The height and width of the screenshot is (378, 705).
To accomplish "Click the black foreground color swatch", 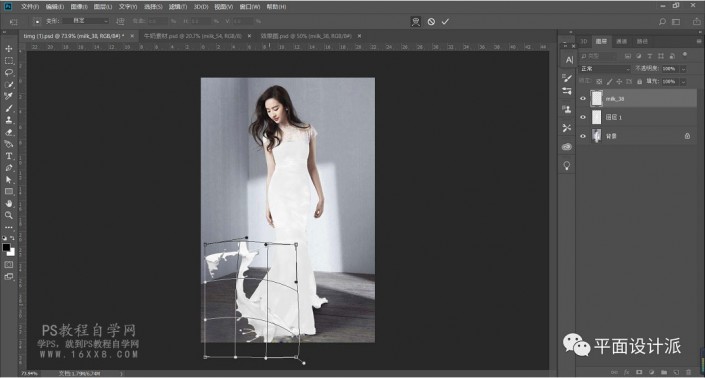I will coord(6,247).
